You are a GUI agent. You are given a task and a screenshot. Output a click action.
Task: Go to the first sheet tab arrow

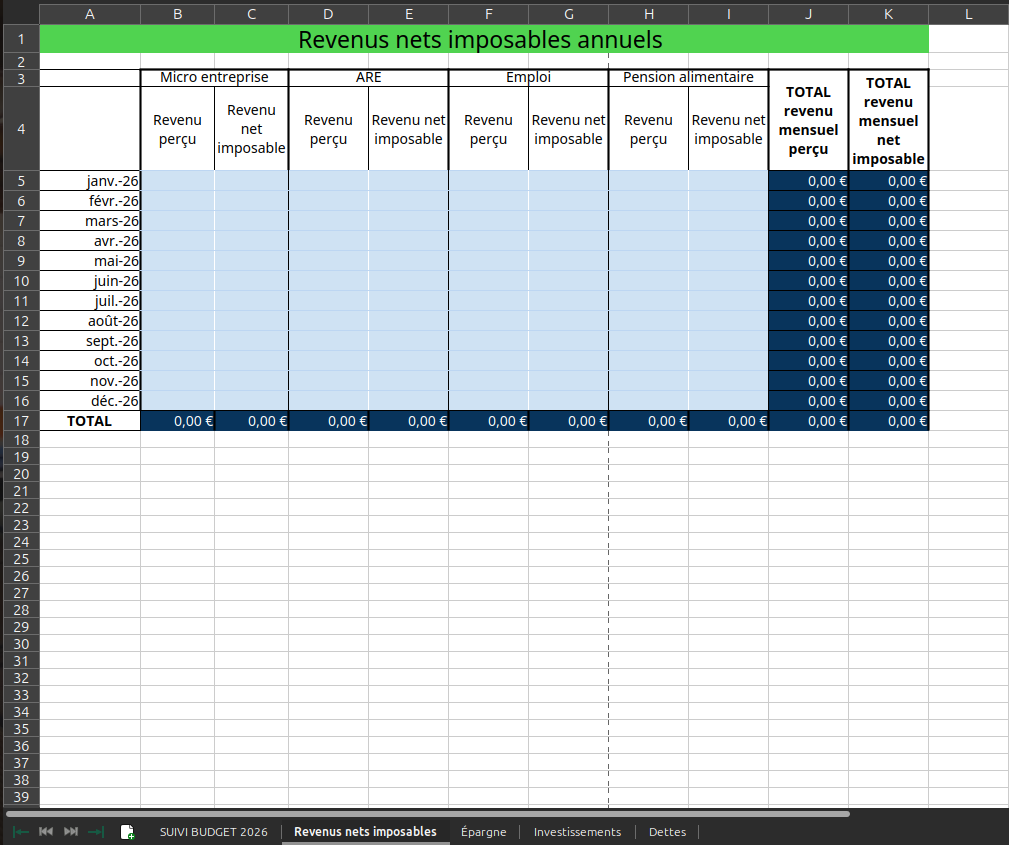21,831
